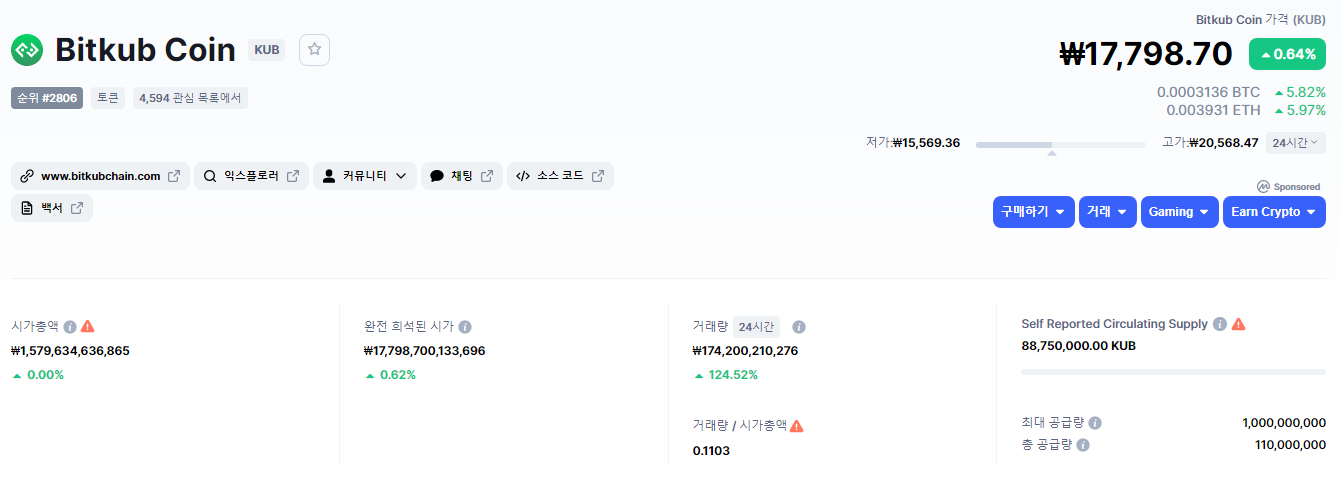Click info icon next to 시가총액
This screenshot has width=1341, height=480.
tap(70, 326)
